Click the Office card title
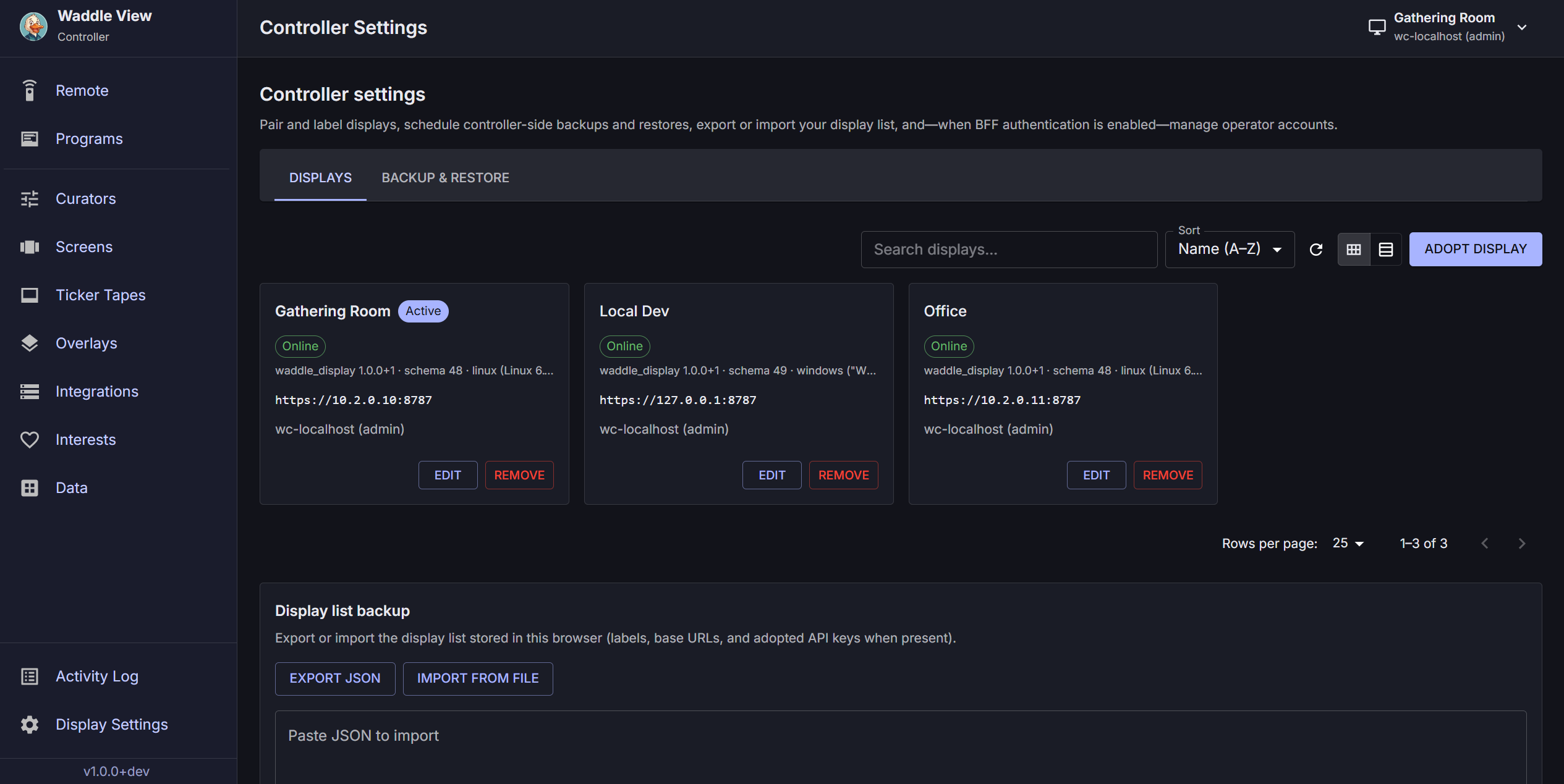This screenshot has width=1564, height=784. [945, 311]
